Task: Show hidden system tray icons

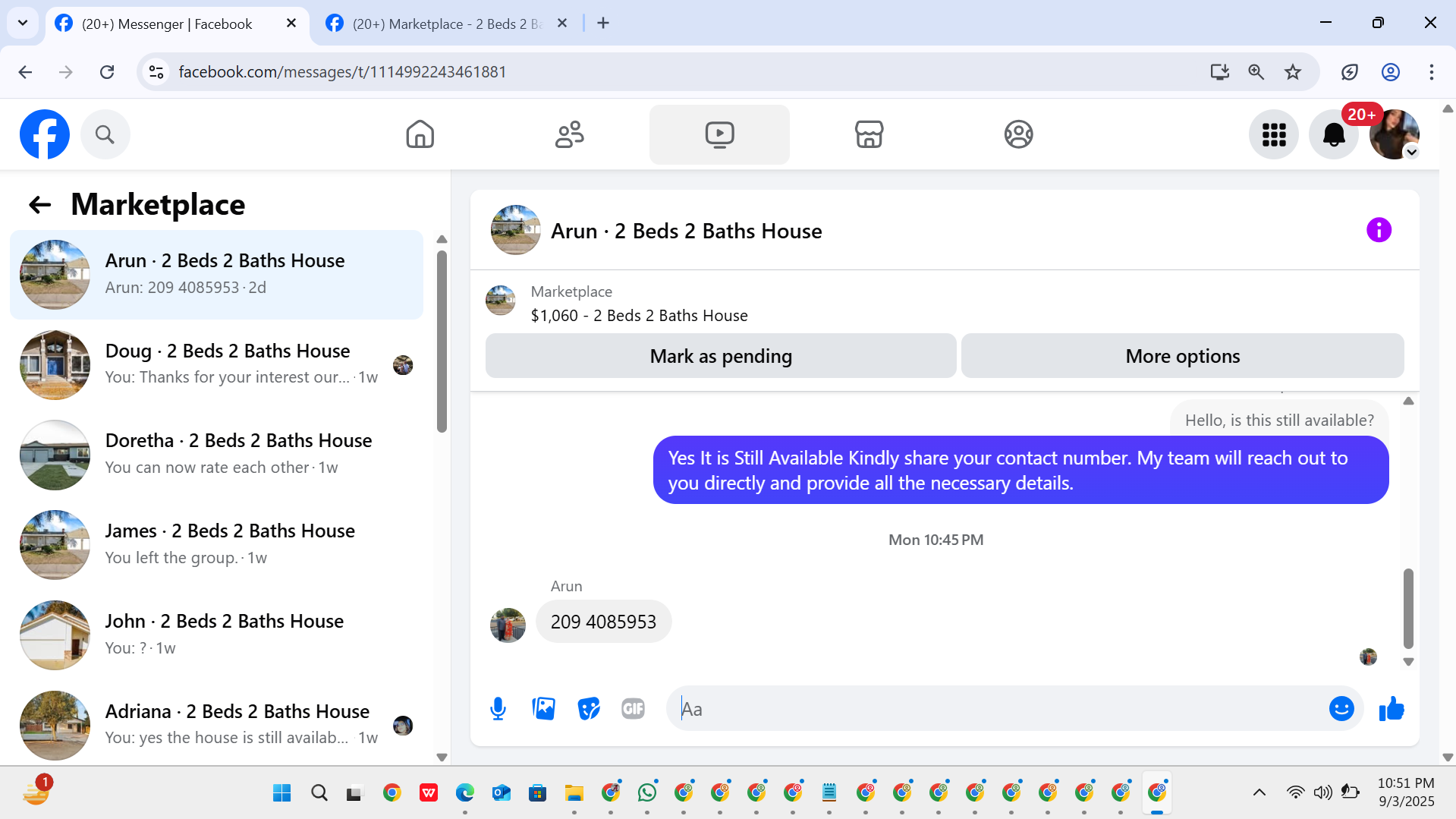Action: pos(1259,793)
